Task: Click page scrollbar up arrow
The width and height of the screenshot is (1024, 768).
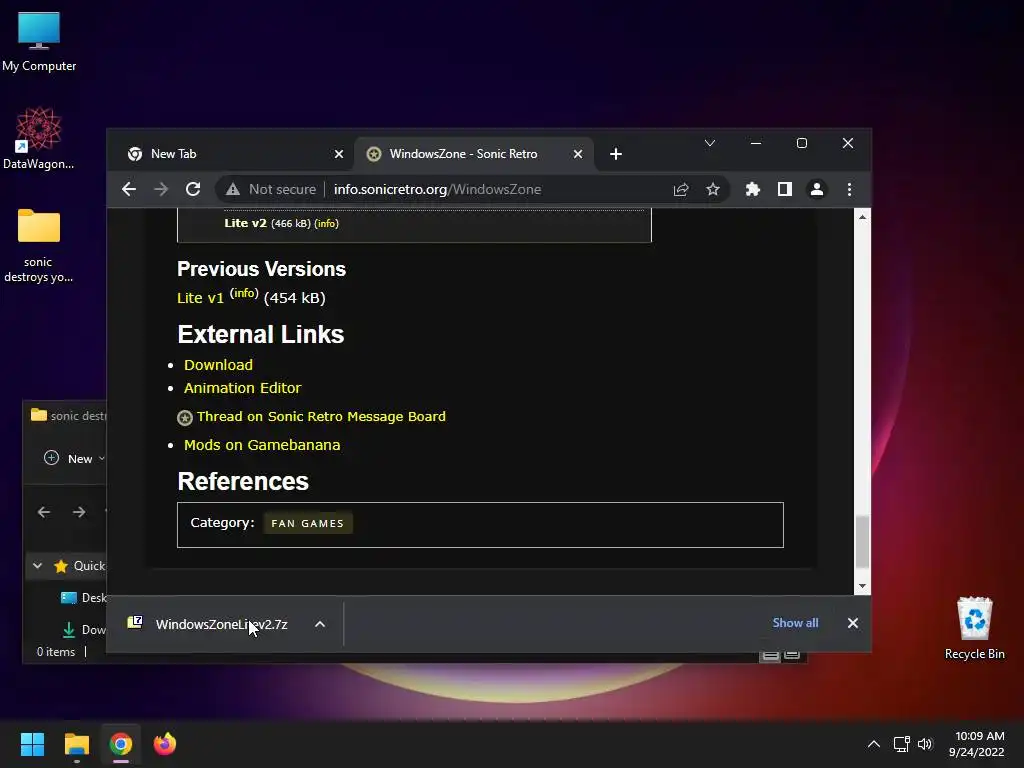Action: click(x=863, y=217)
